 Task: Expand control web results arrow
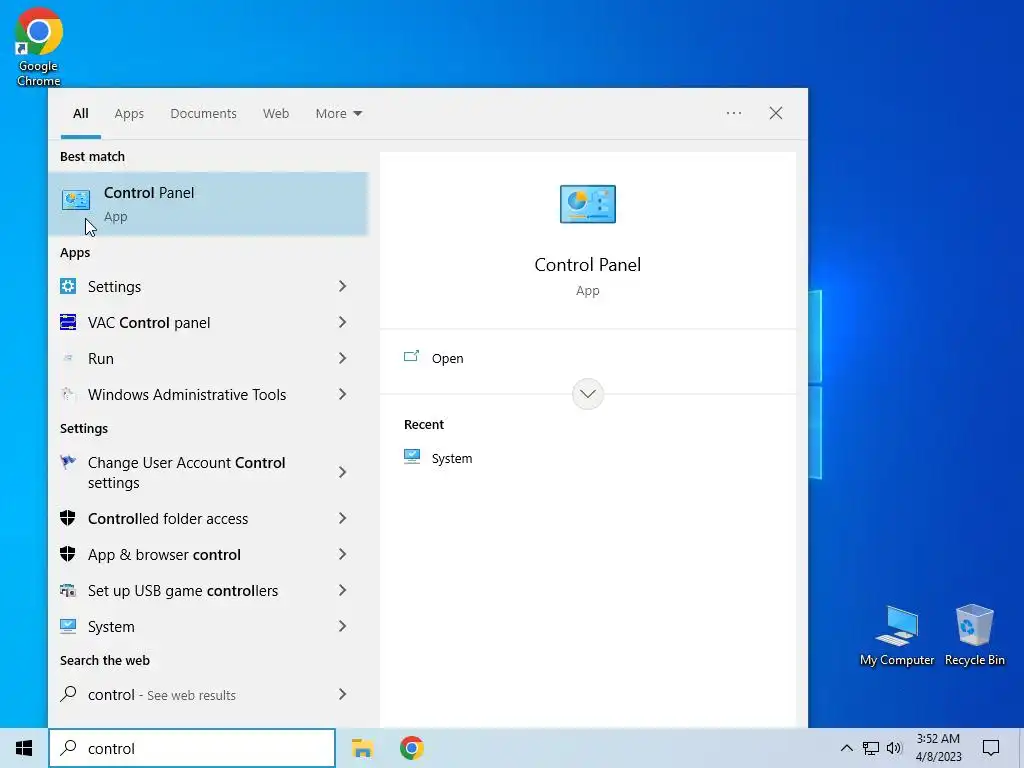tap(342, 694)
